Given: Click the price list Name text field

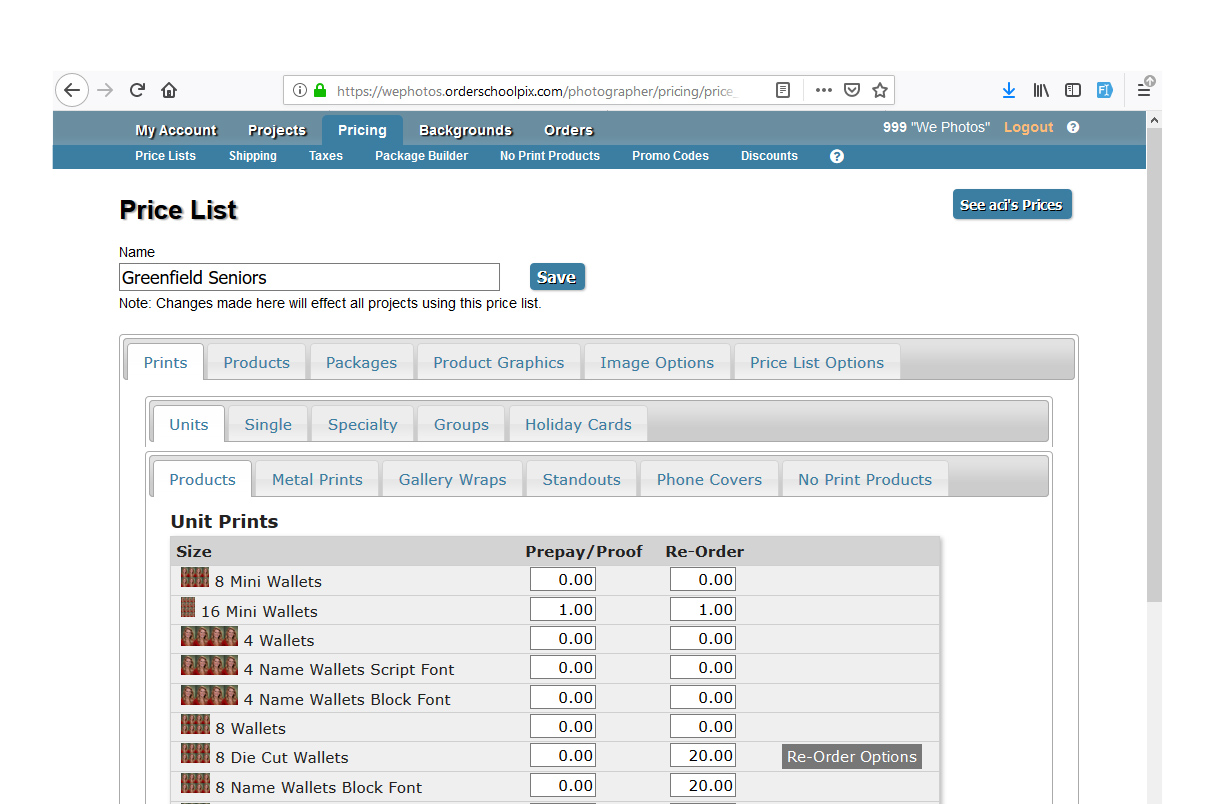Looking at the screenshot, I should pos(309,278).
